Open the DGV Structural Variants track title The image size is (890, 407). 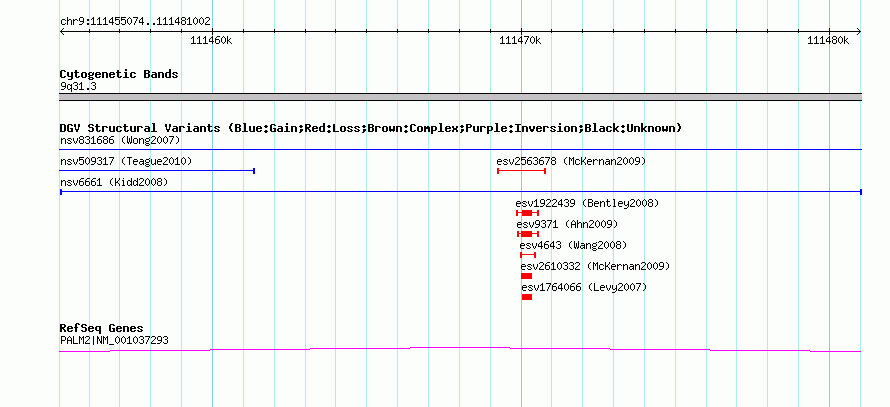point(371,128)
